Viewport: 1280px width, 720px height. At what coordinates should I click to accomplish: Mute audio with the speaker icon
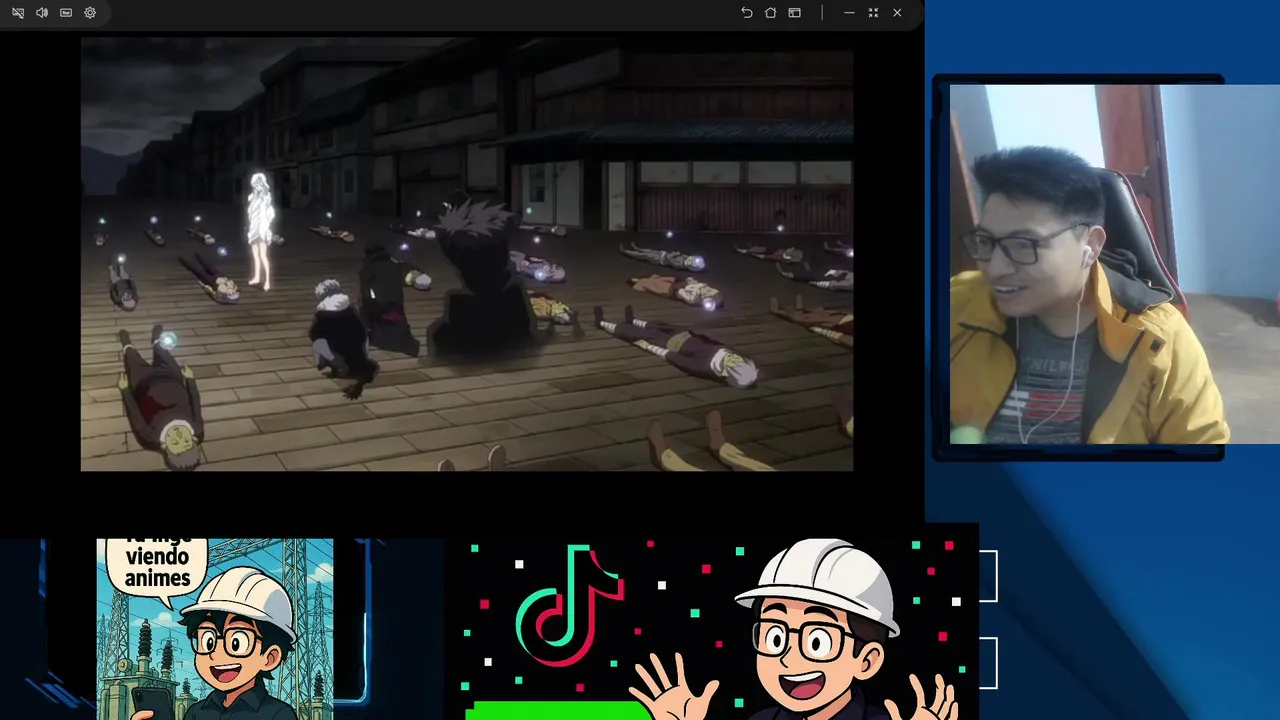click(x=42, y=13)
